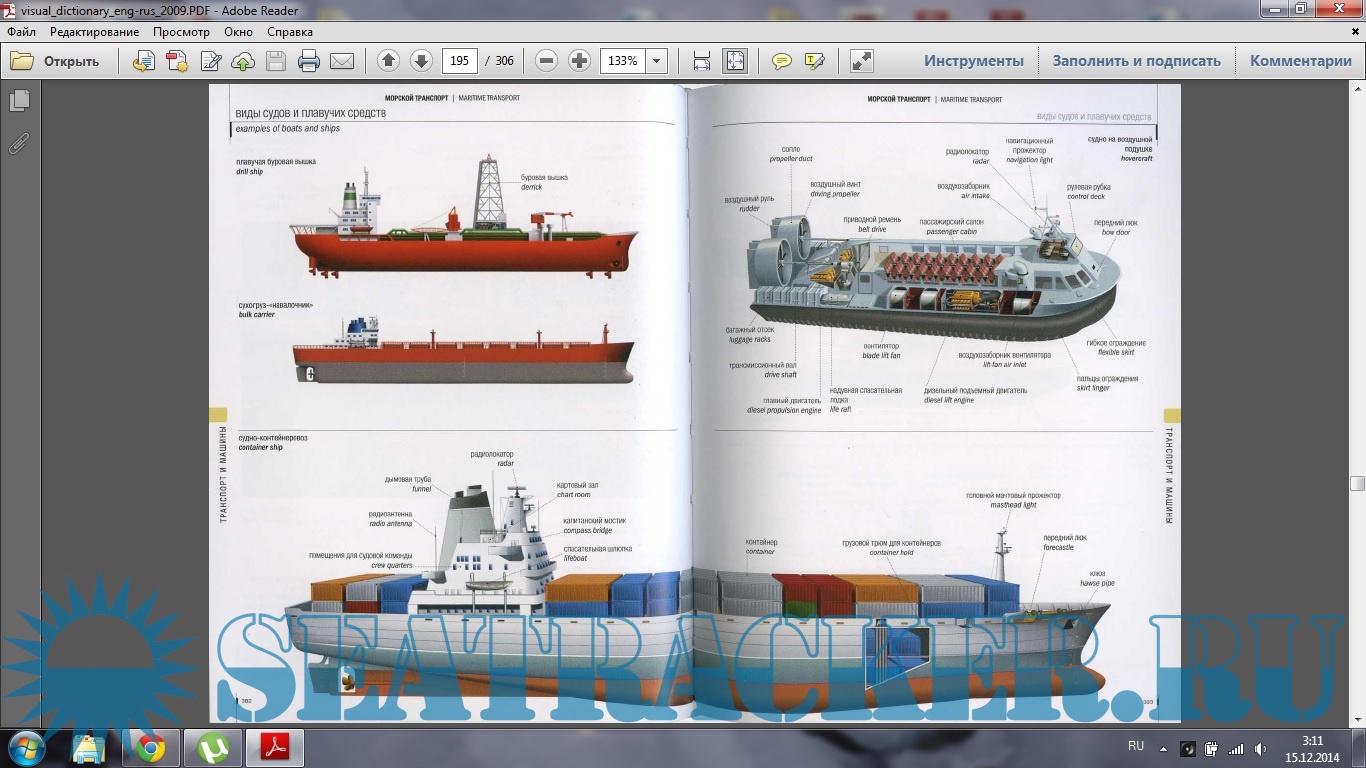1366x768 pixels.
Task: Toggle the page thumbnails panel
Action: click(x=19, y=101)
